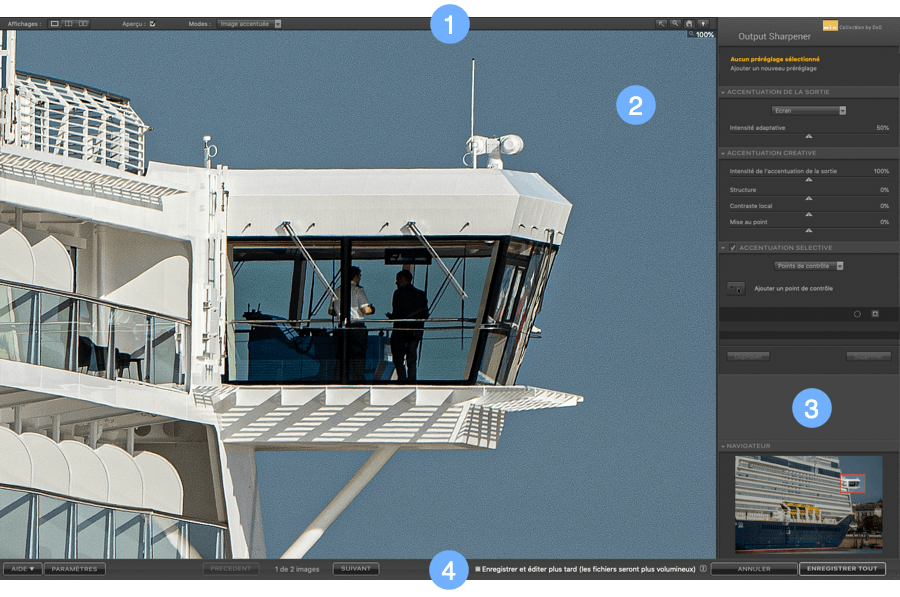Click the Mise au point slider handle
Image resolution: width=900 pixels, height=597 pixels.
pyautogui.click(x=809, y=230)
